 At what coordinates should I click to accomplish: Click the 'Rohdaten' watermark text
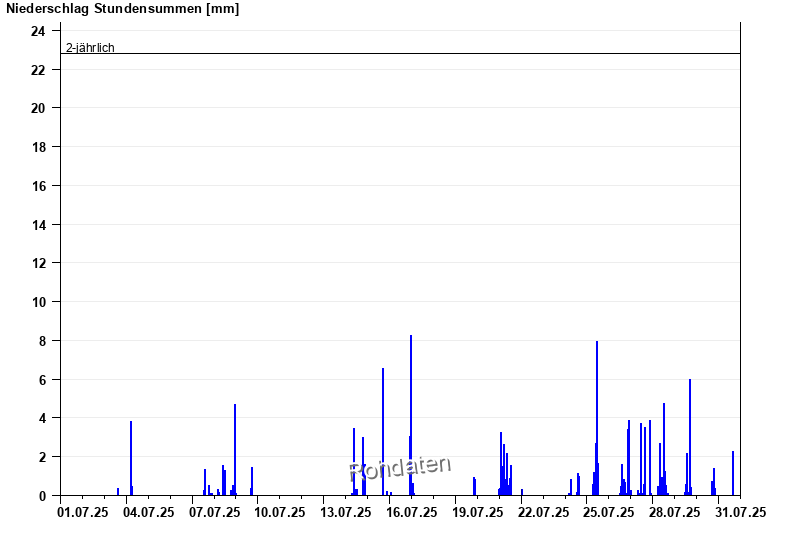point(400,468)
